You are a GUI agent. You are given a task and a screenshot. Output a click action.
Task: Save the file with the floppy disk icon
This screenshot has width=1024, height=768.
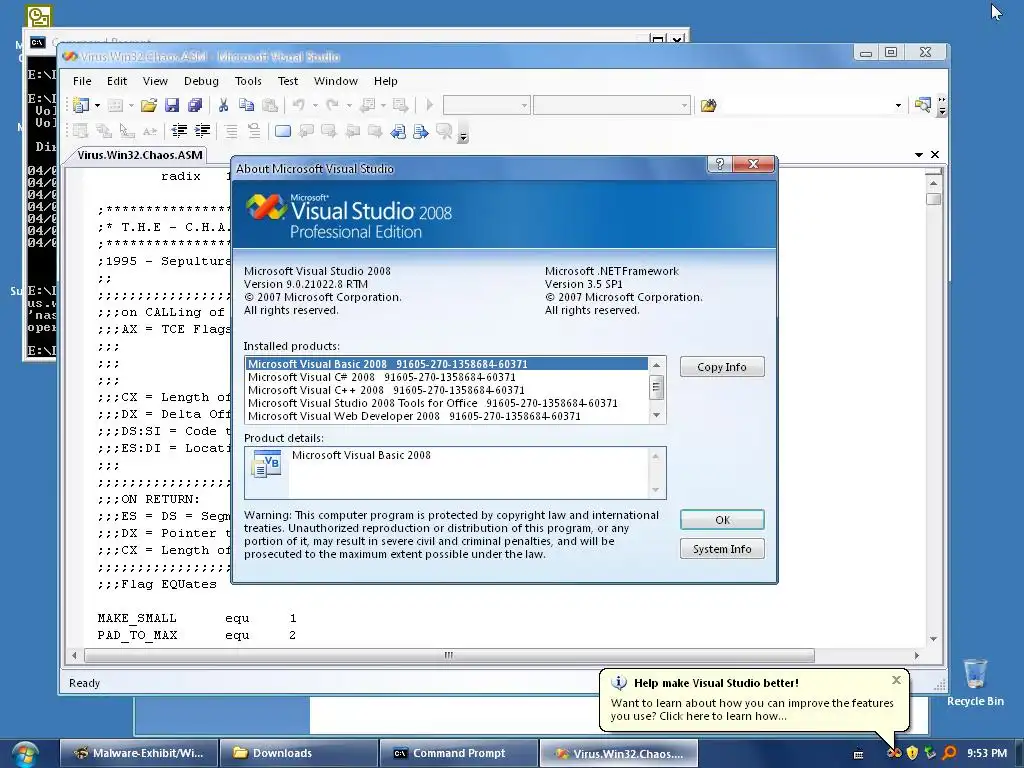tap(172, 105)
